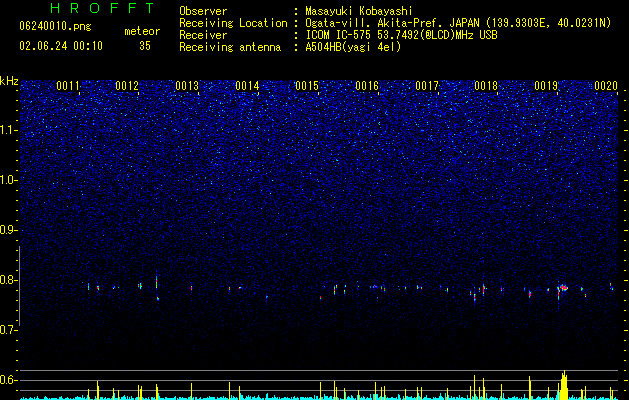Click the date stamp 02.06.24 00:10
The height and width of the screenshot is (400, 629).
tap(61, 46)
